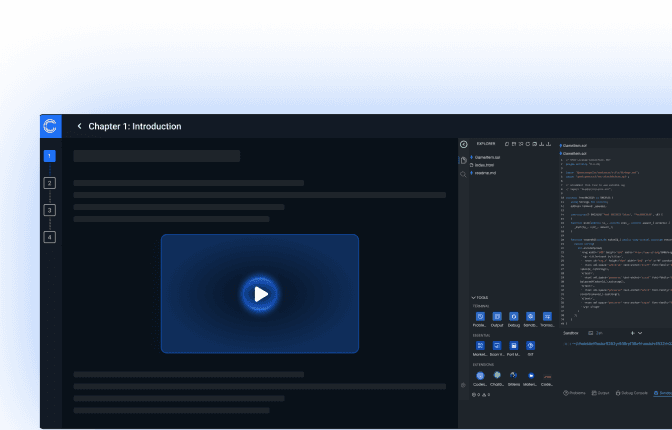
Task: Open the Git tool icon under Essential
Action: click(531, 345)
